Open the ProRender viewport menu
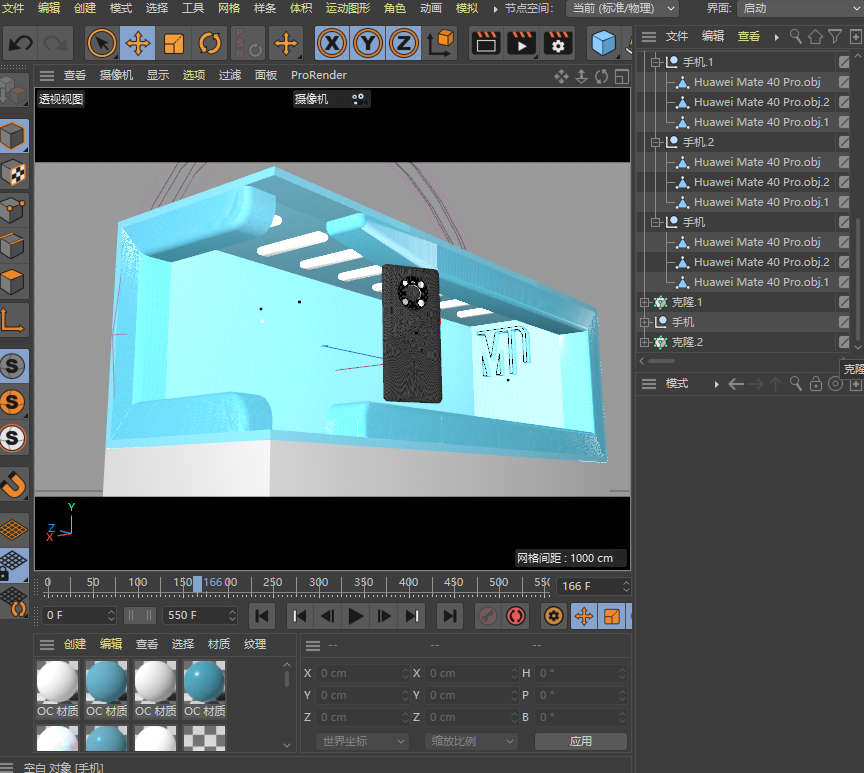Image resolution: width=864 pixels, height=773 pixels. click(x=319, y=75)
